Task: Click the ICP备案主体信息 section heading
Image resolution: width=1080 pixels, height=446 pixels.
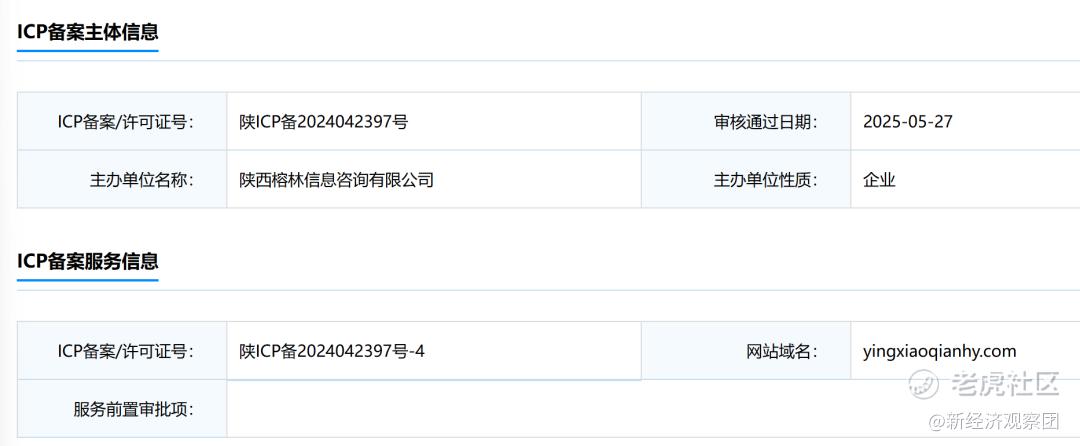Action: tap(87, 32)
